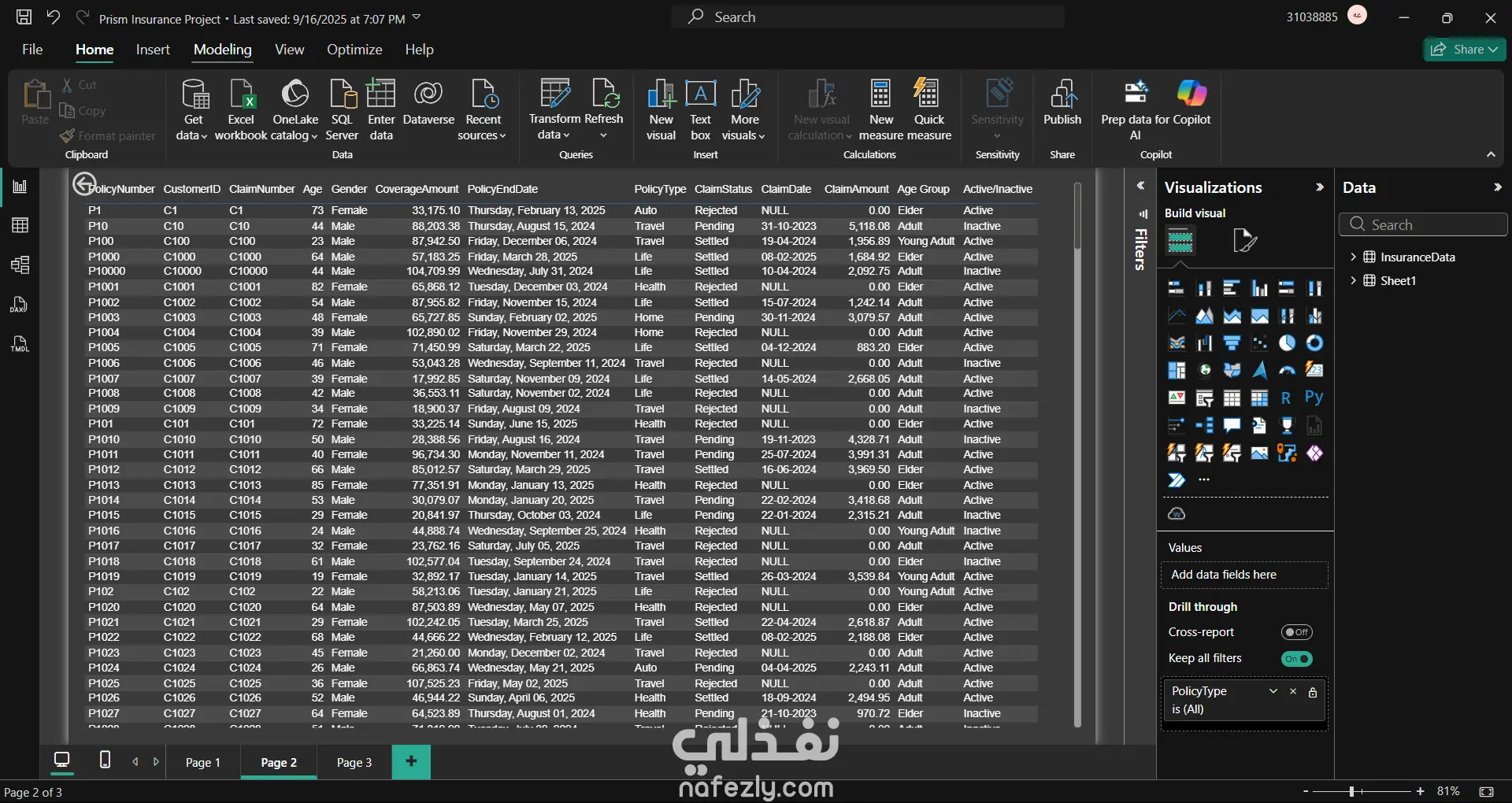This screenshot has width=1512, height=803.
Task: Open the Get data dropdown
Action: (x=193, y=109)
